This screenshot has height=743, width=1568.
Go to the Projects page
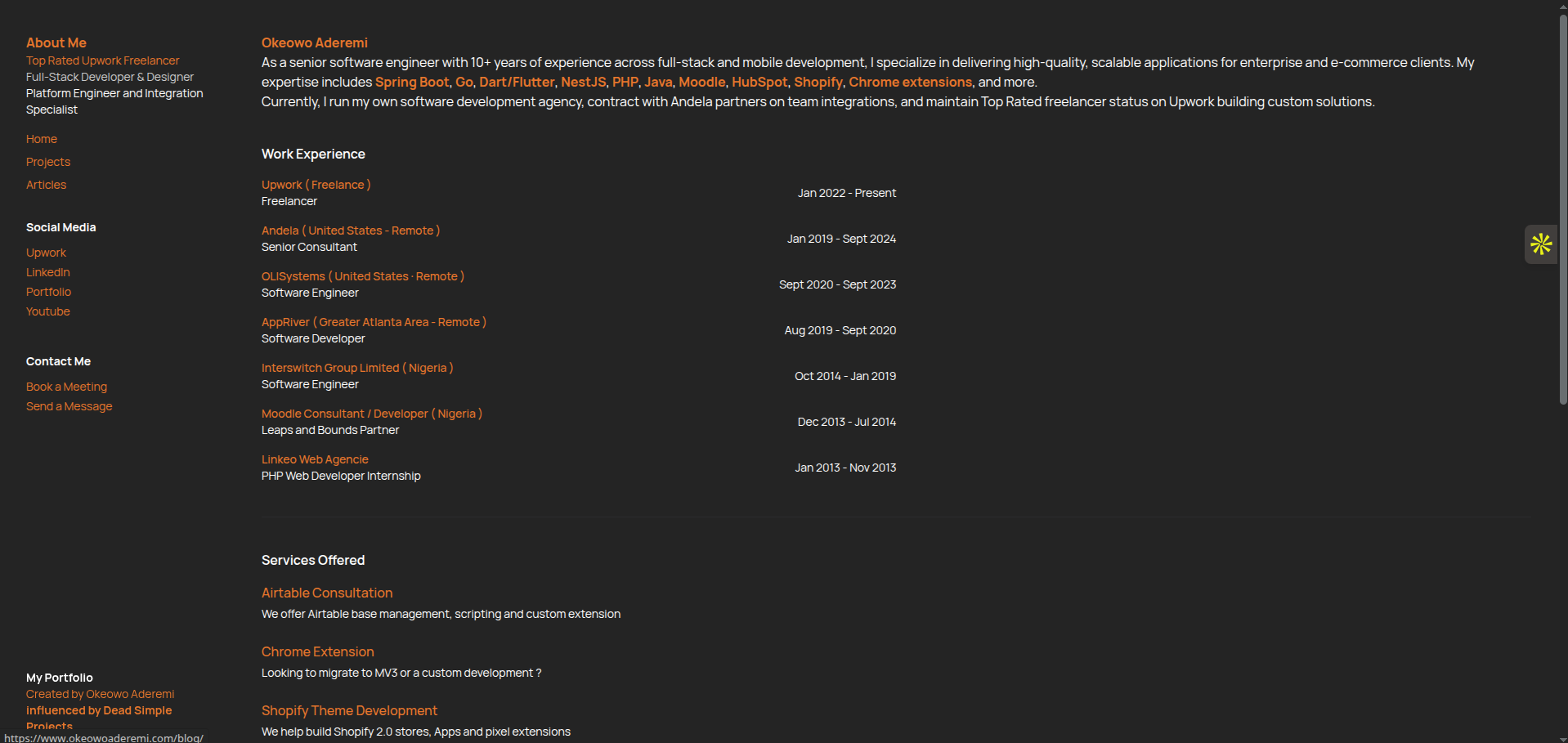48,162
